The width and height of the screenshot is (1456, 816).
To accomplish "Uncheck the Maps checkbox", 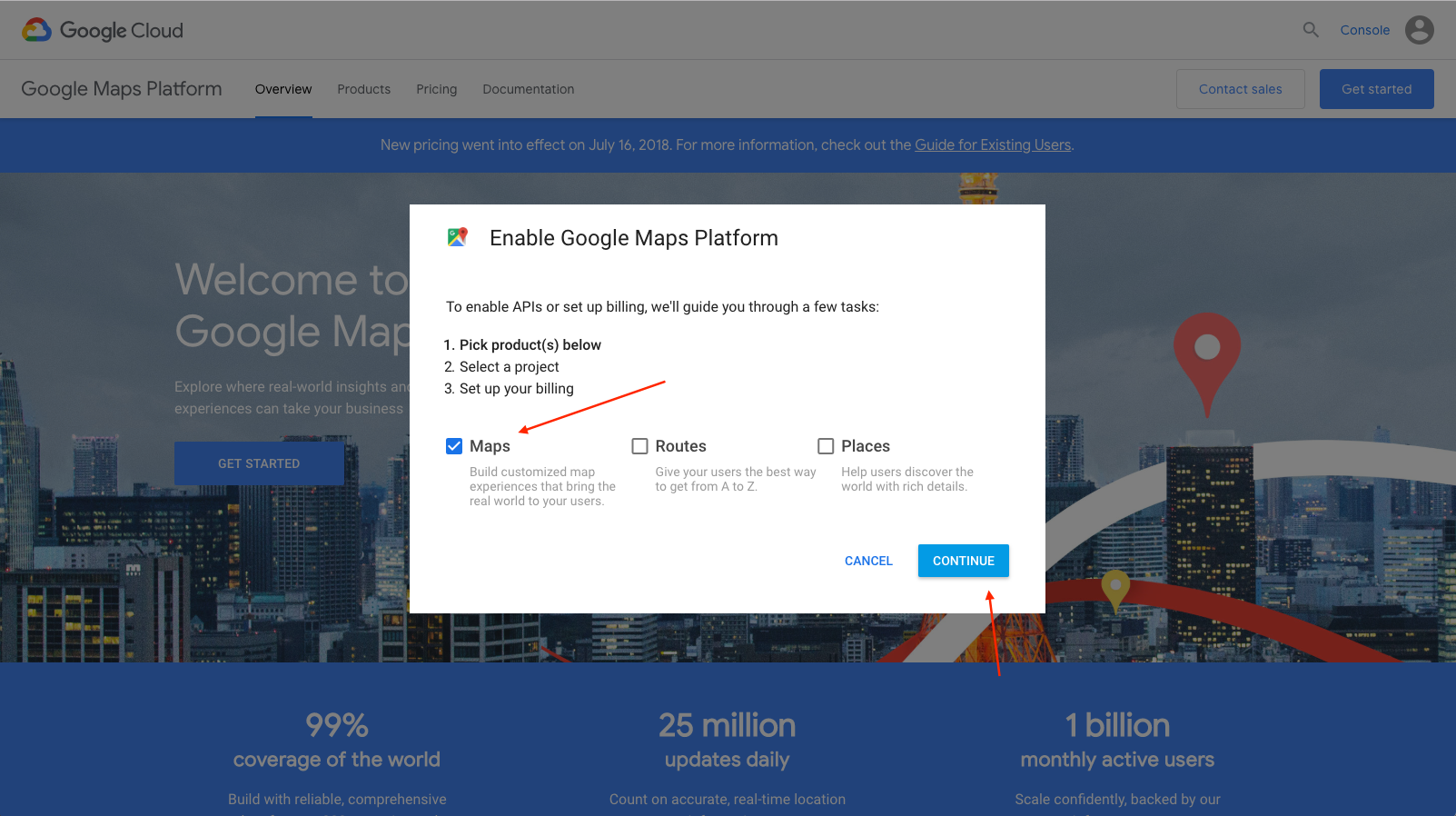I will [454, 446].
